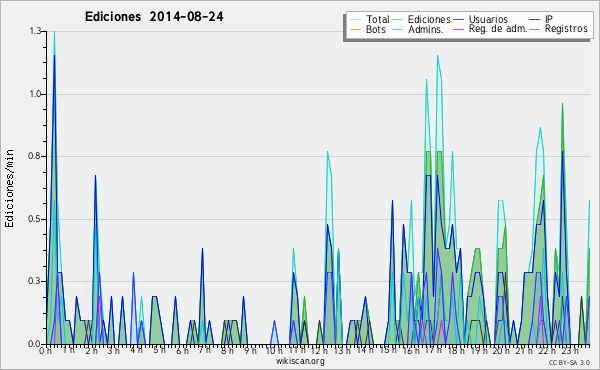The height and width of the screenshot is (370, 600).
Task: Click the Bots legend orange line
Action: coord(355,29)
